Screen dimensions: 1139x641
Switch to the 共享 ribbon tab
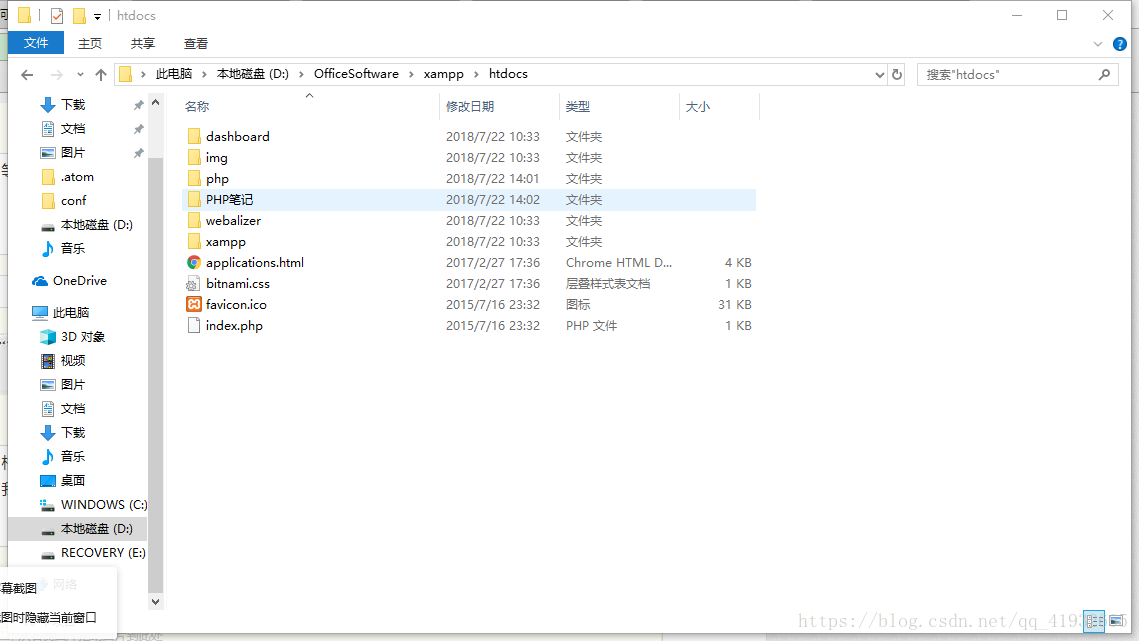[x=142, y=44]
